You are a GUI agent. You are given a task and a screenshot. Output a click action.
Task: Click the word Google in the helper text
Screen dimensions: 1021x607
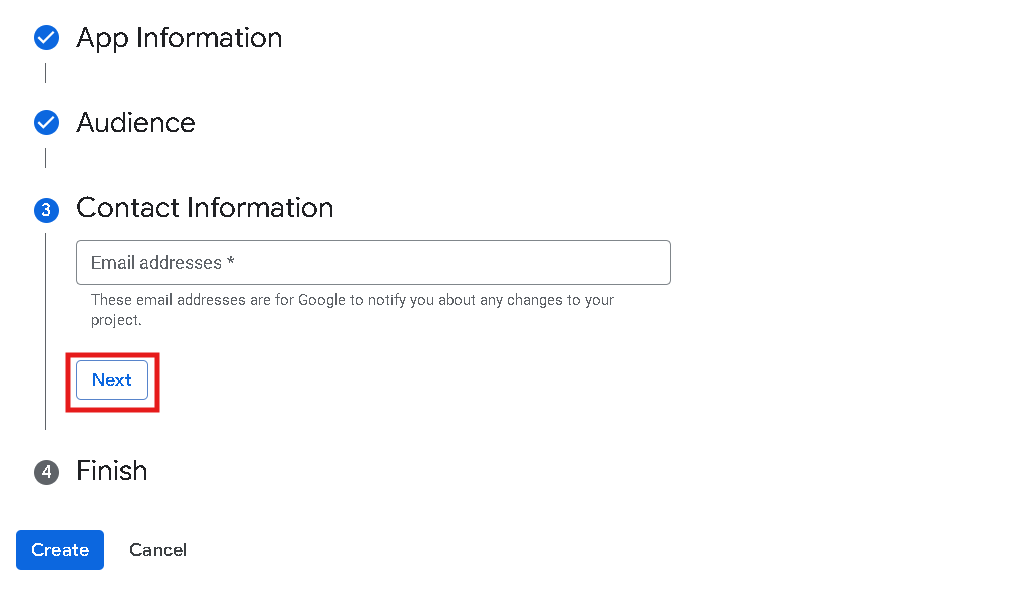pyautogui.click(x=321, y=300)
